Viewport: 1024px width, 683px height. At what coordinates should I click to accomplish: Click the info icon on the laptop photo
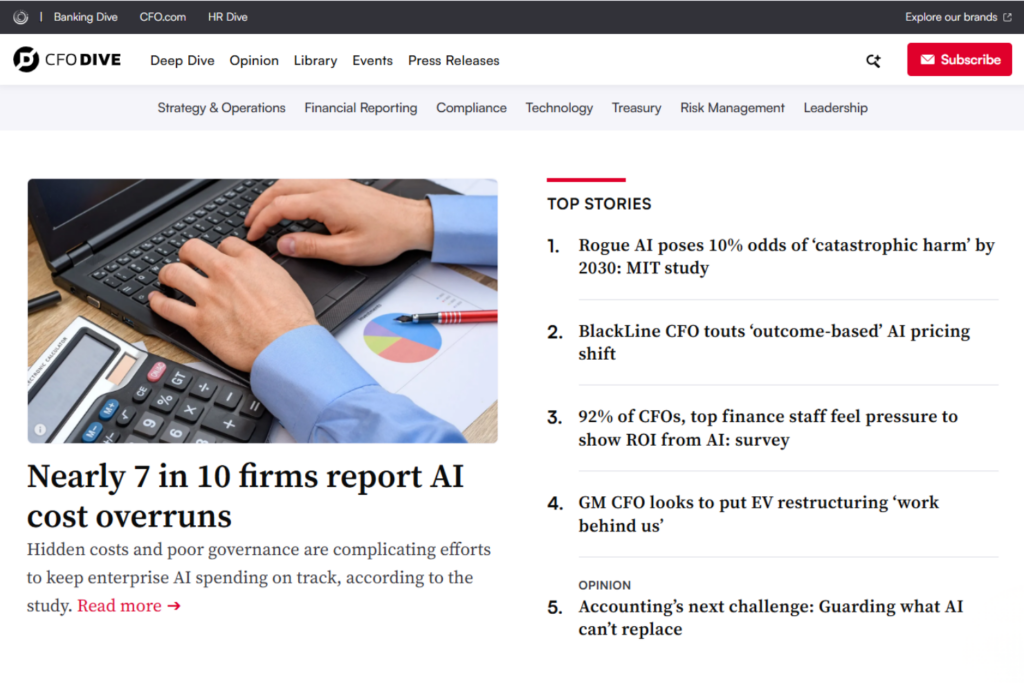(x=40, y=429)
